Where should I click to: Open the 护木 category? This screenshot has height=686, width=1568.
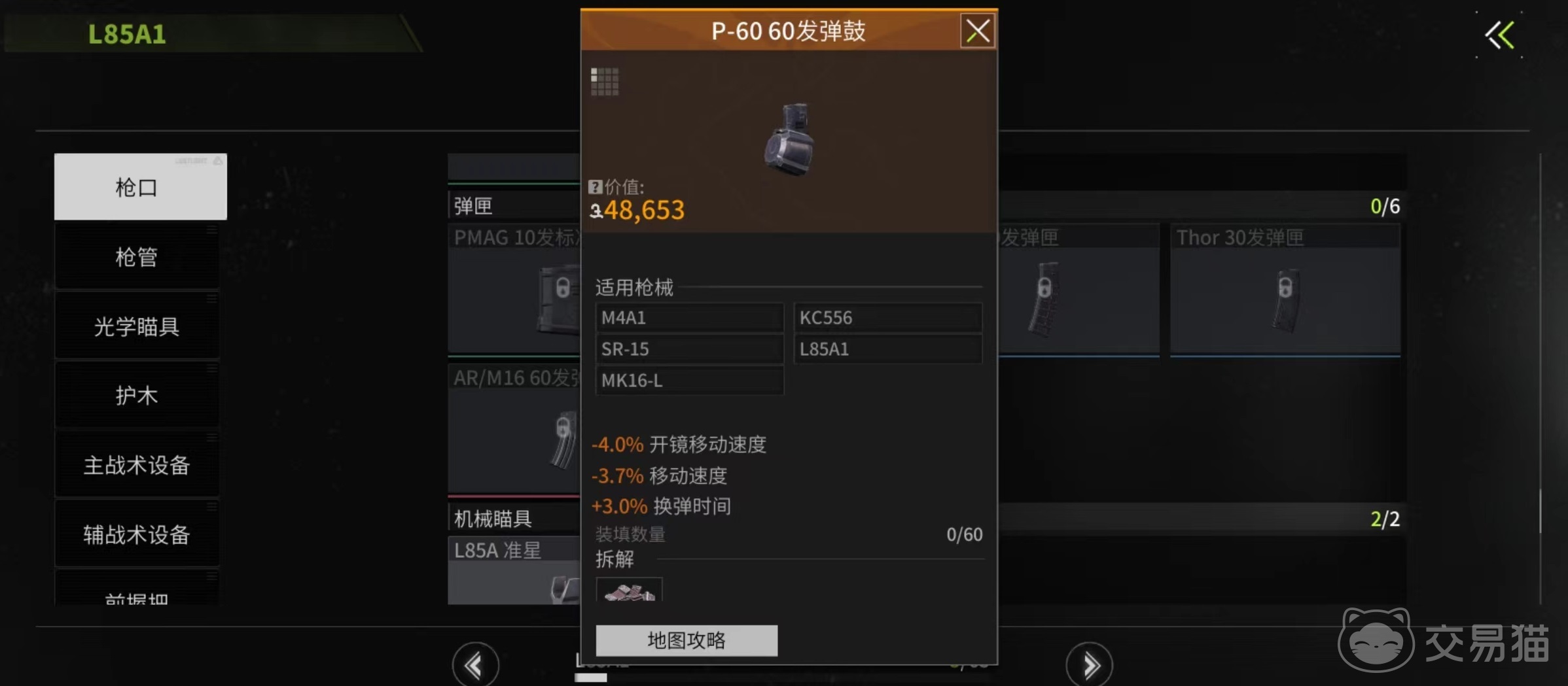[137, 396]
